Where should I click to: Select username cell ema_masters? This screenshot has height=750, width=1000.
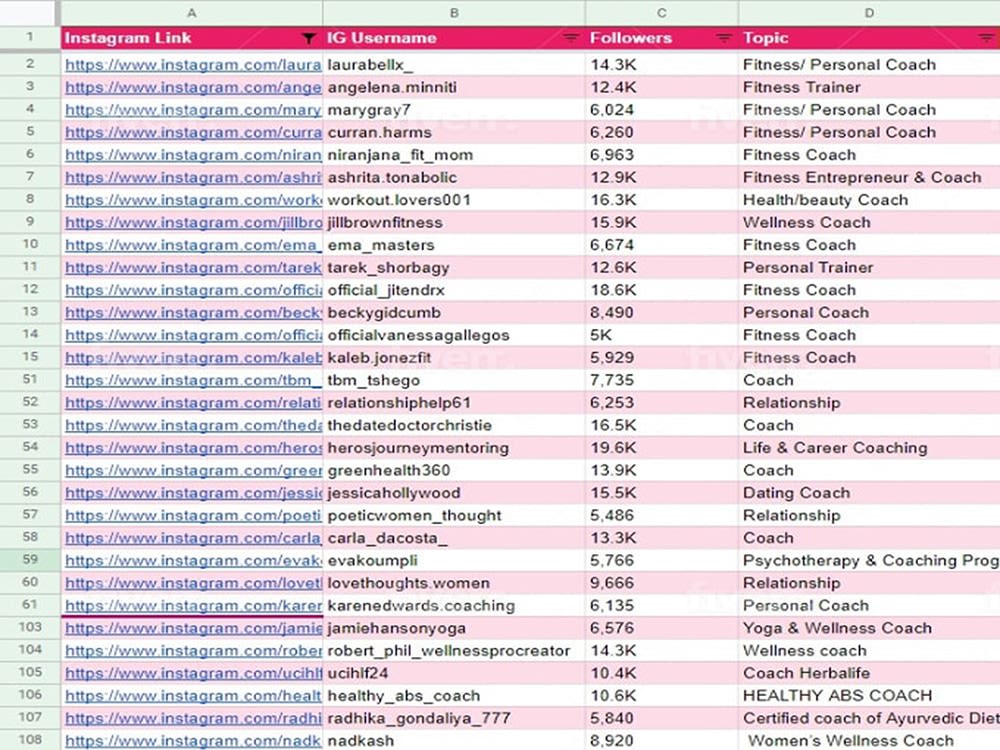coord(454,245)
